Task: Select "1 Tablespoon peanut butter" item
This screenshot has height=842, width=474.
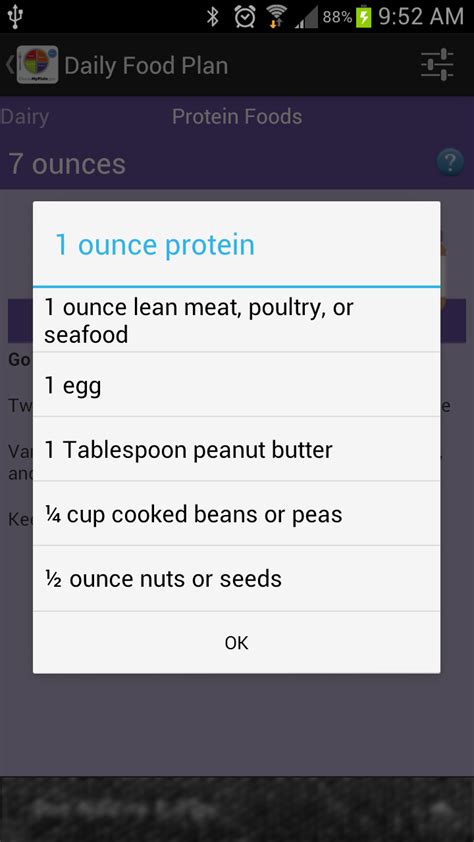Action: coord(236,449)
